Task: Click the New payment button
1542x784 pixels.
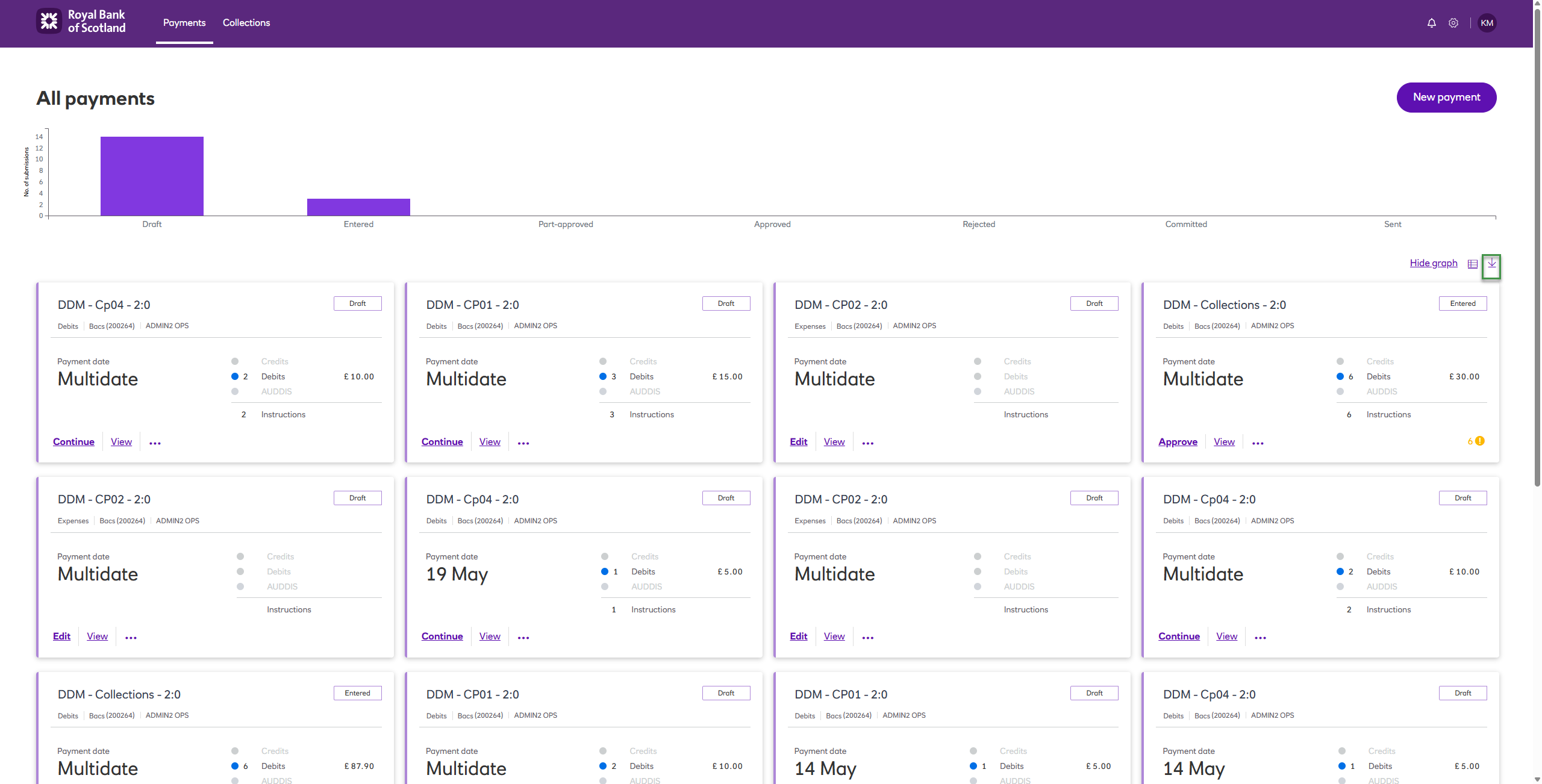Action: click(1446, 97)
